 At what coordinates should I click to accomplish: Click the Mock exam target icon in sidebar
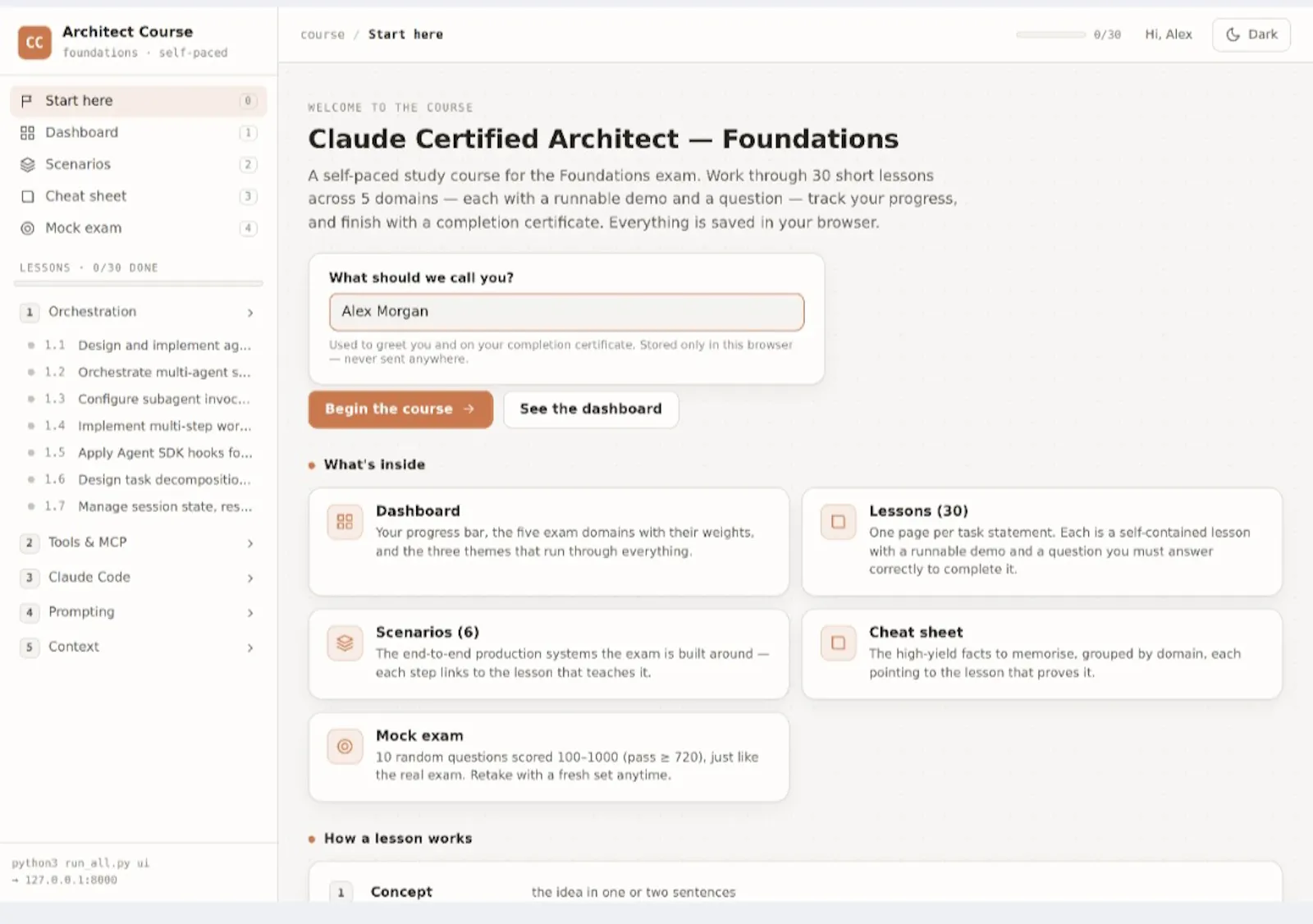(27, 228)
